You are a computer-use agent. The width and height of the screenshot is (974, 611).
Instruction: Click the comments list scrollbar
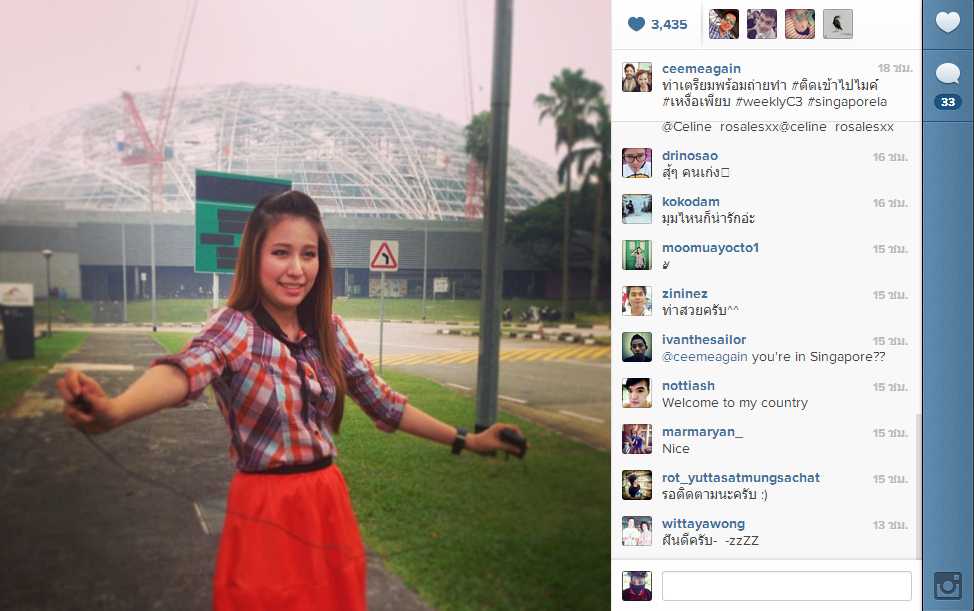(919, 487)
